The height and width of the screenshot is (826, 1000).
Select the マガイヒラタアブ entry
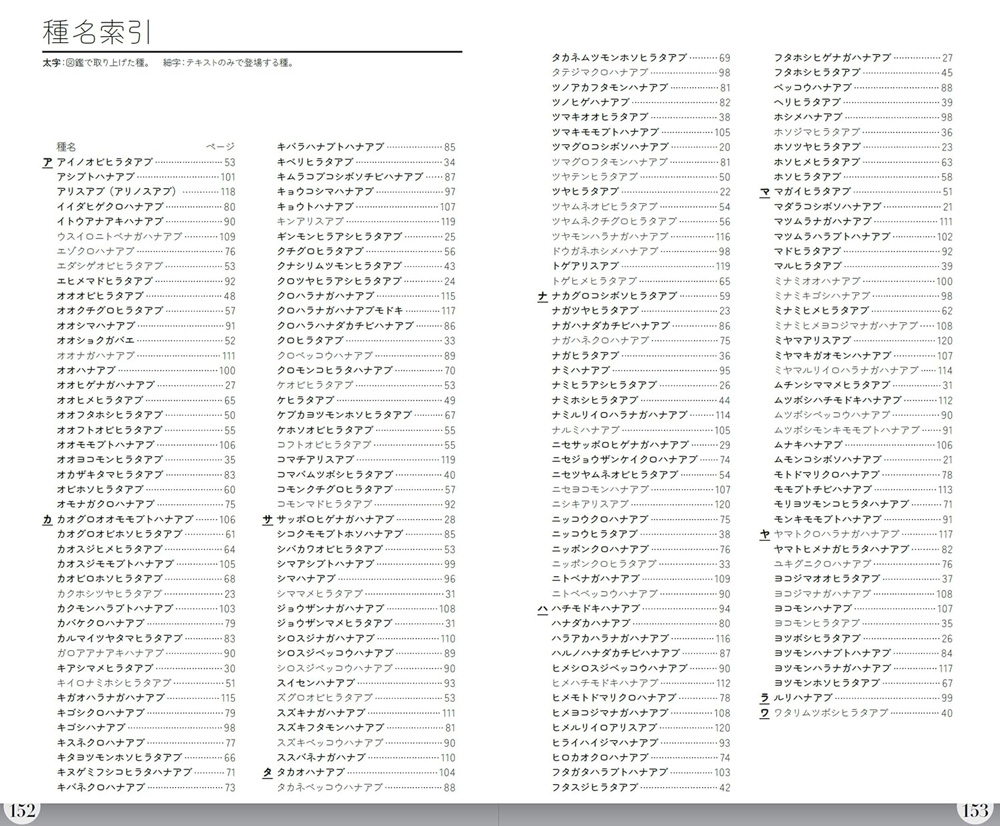[812, 192]
